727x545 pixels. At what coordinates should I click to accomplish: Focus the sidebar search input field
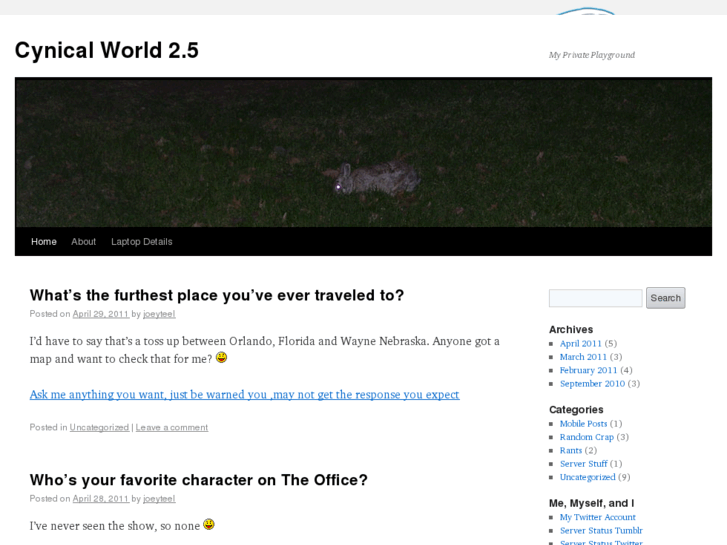(x=595, y=298)
